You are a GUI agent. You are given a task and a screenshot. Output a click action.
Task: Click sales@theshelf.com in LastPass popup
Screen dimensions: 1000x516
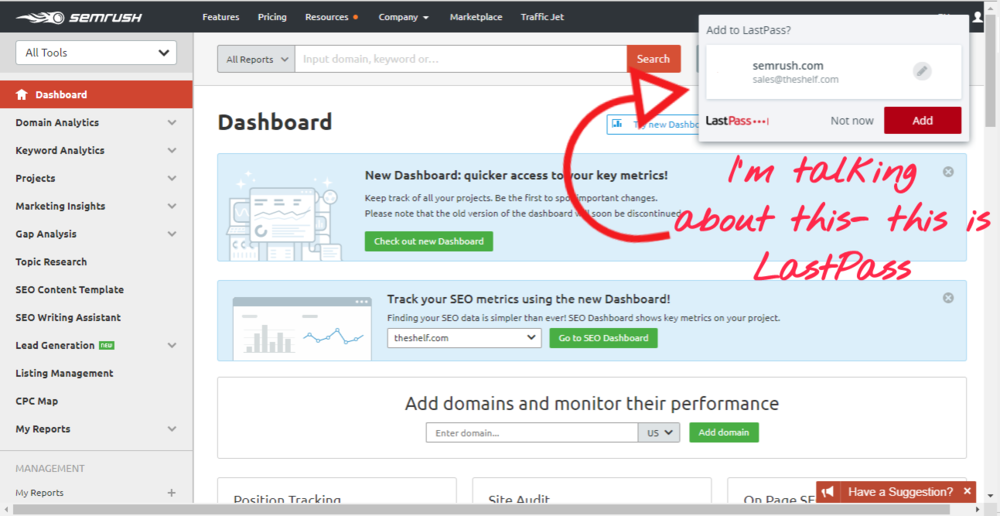[x=795, y=80]
